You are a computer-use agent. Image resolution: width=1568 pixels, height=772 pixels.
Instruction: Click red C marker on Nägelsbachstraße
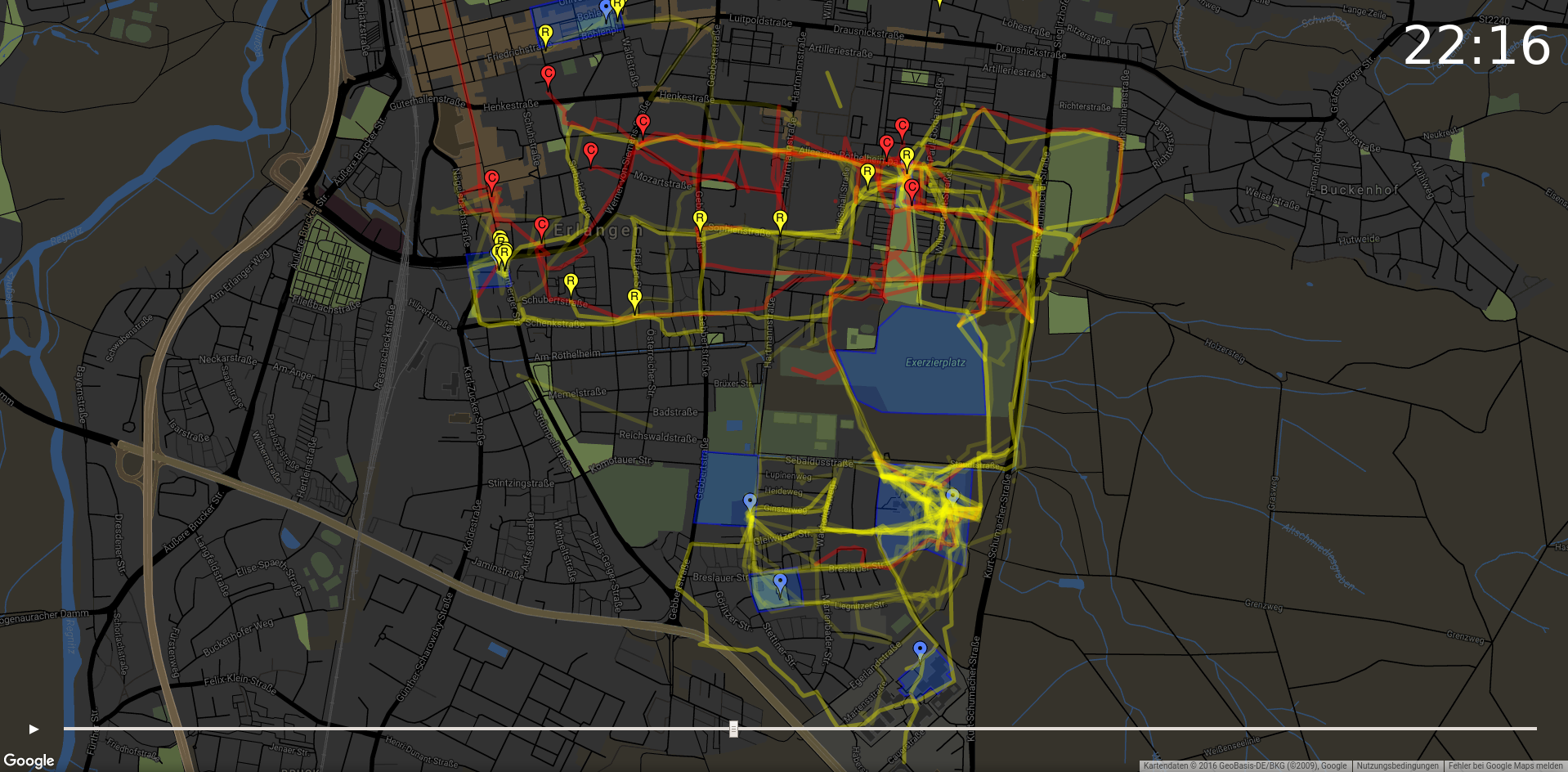(491, 180)
